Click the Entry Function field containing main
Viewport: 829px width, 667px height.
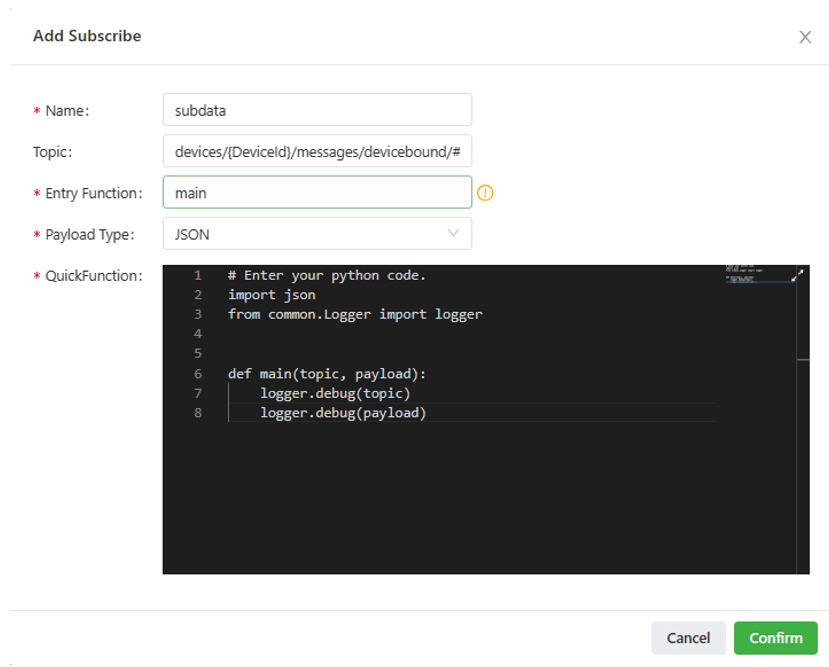[x=316, y=193]
